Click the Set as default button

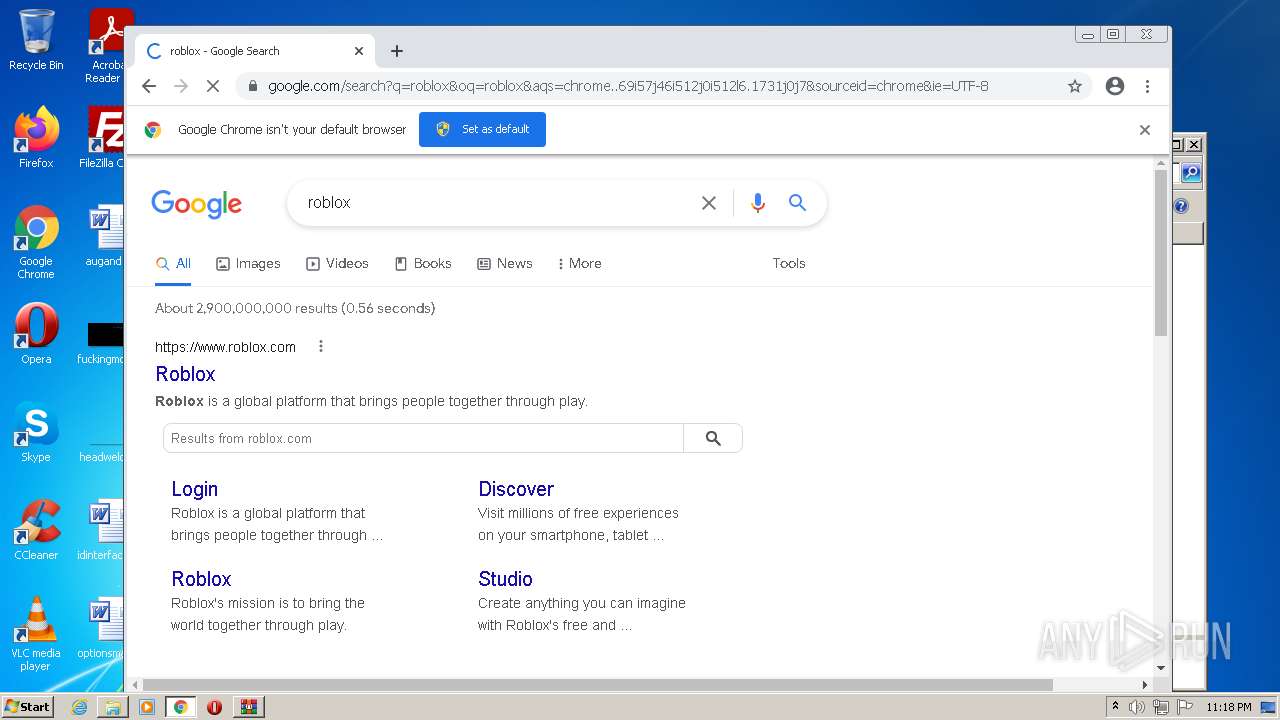tap(482, 129)
